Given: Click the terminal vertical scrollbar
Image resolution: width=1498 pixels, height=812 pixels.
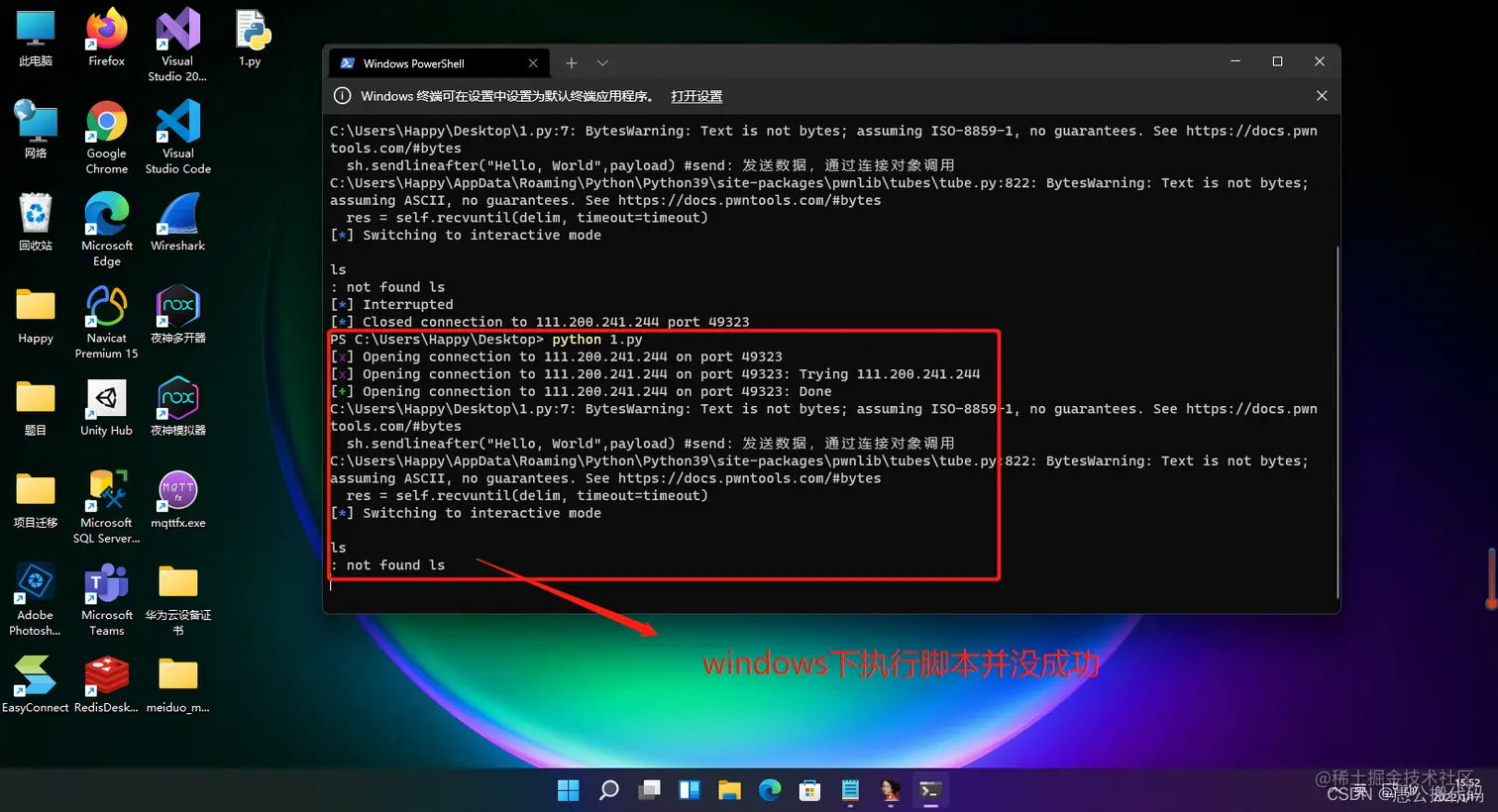Looking at the screenshot, I should click(1337, 421).
